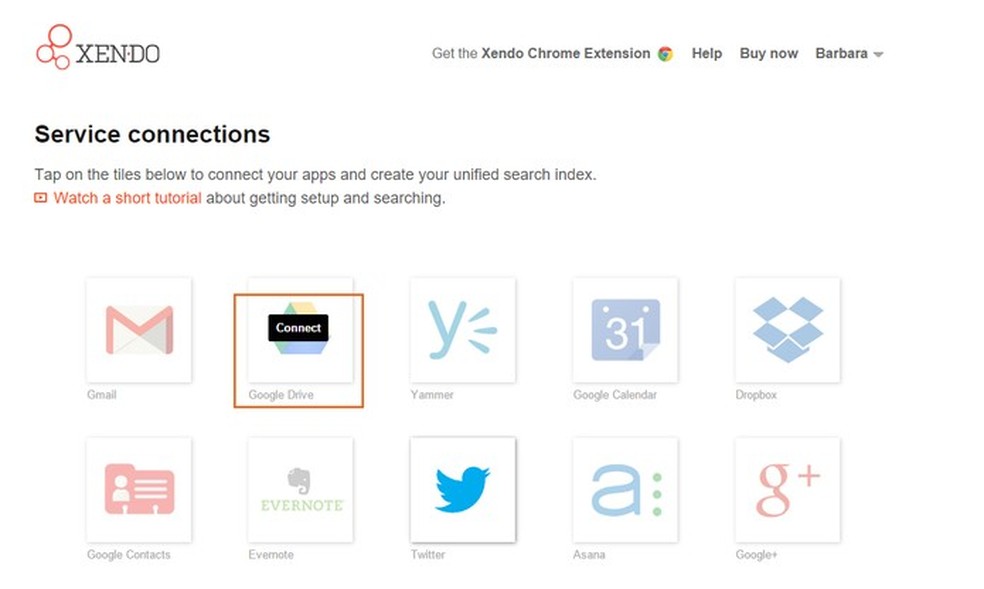Open the Watch a short tutorial link

127,198
